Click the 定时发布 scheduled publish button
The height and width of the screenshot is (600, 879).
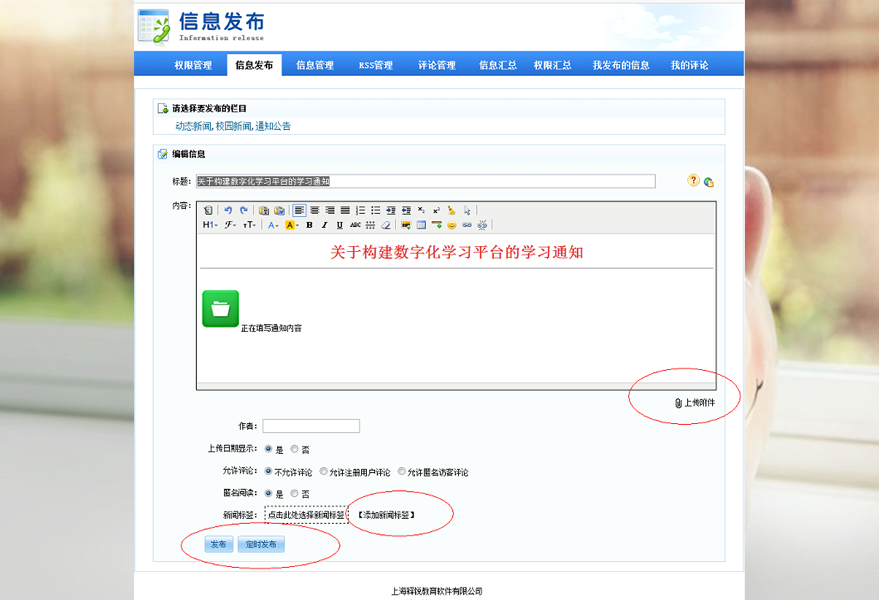(259, 545)
